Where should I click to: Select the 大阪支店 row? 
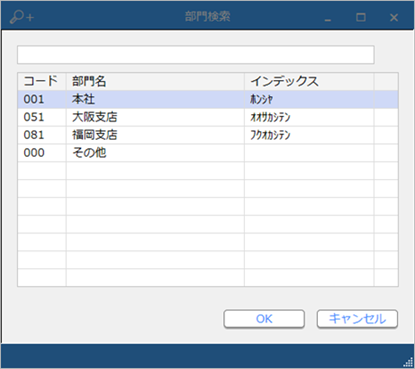pyautogui.click(x=208, y=117)
